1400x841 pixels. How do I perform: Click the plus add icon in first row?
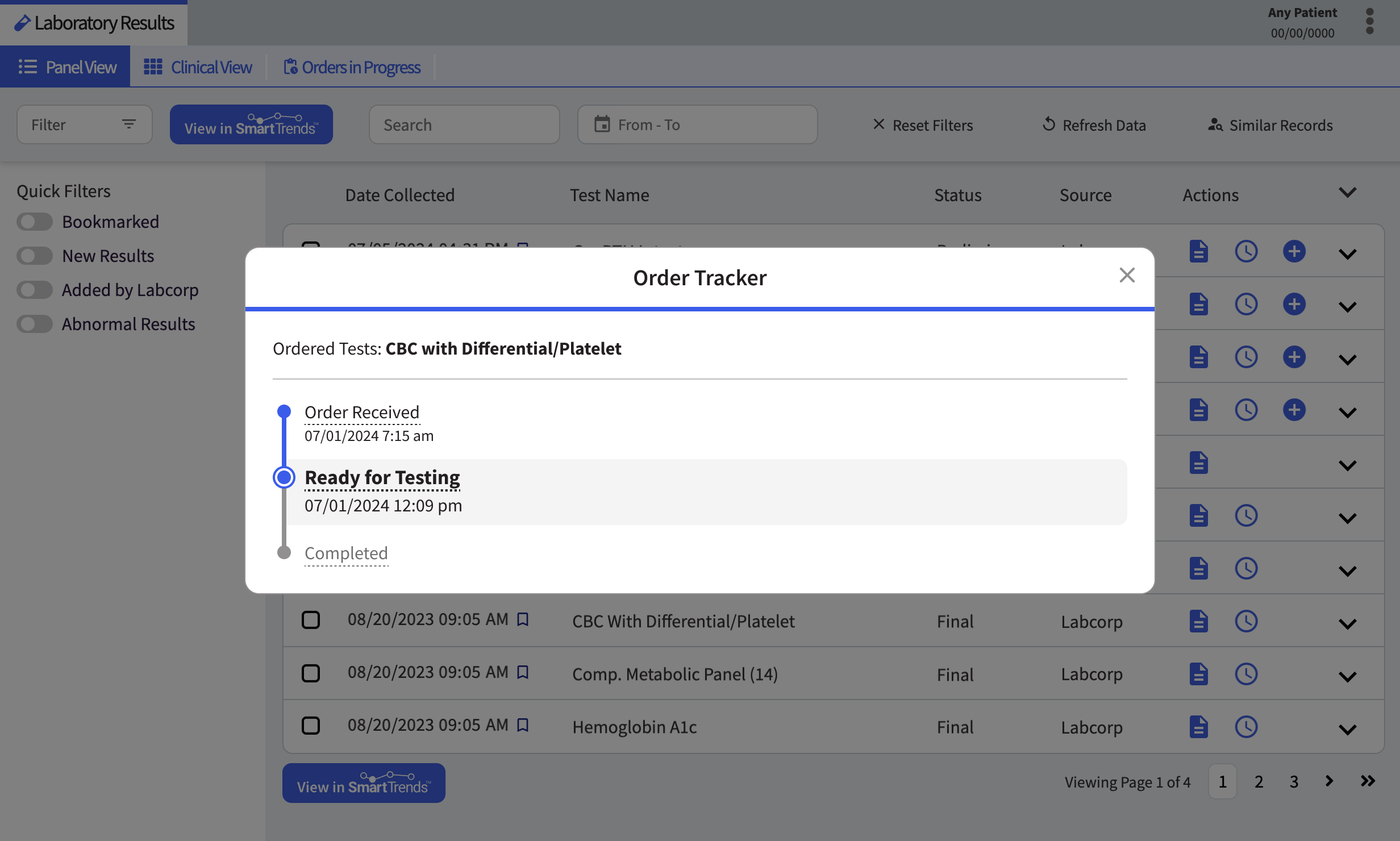pyautogui.click(x=1294, y=251)
